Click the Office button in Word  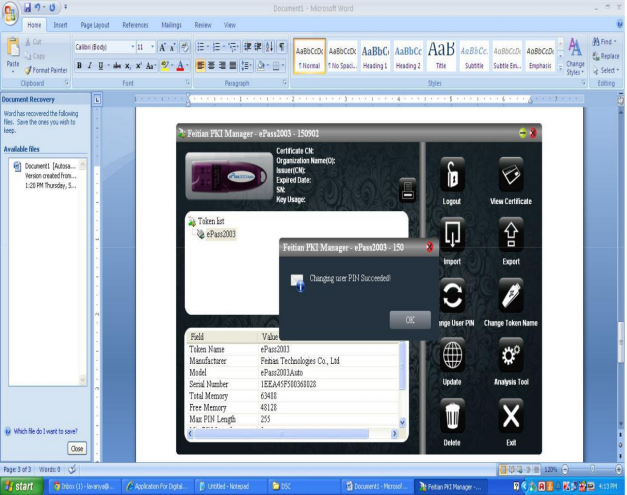[x=10, y=13]
